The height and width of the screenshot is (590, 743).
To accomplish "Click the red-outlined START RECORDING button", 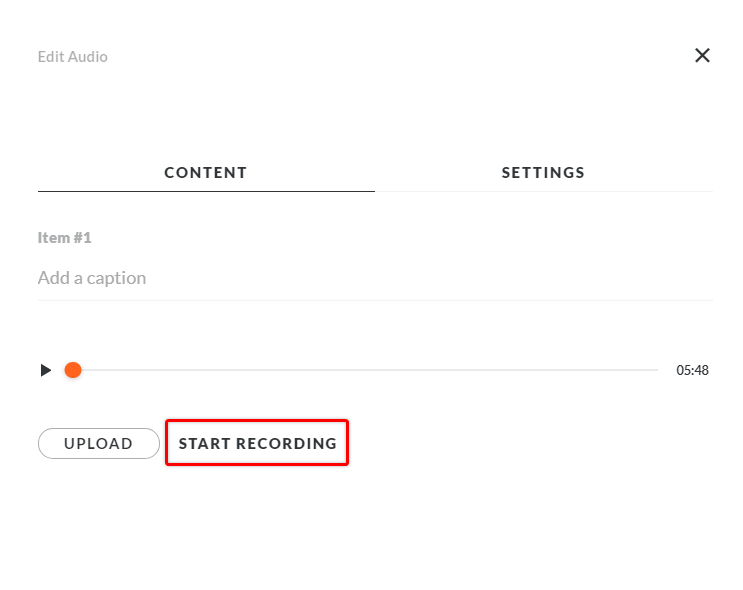I will pyautogui.click(x=257, y=443).
